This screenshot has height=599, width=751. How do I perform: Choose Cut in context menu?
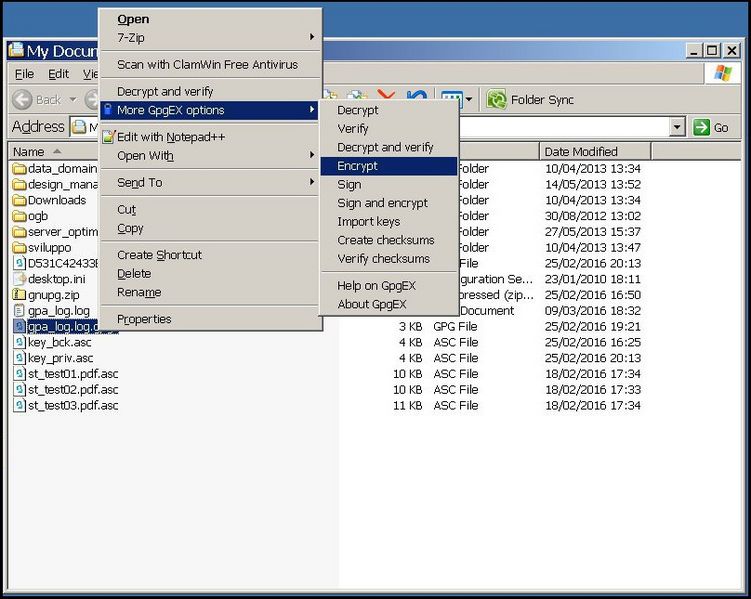(x=210, y=210)
